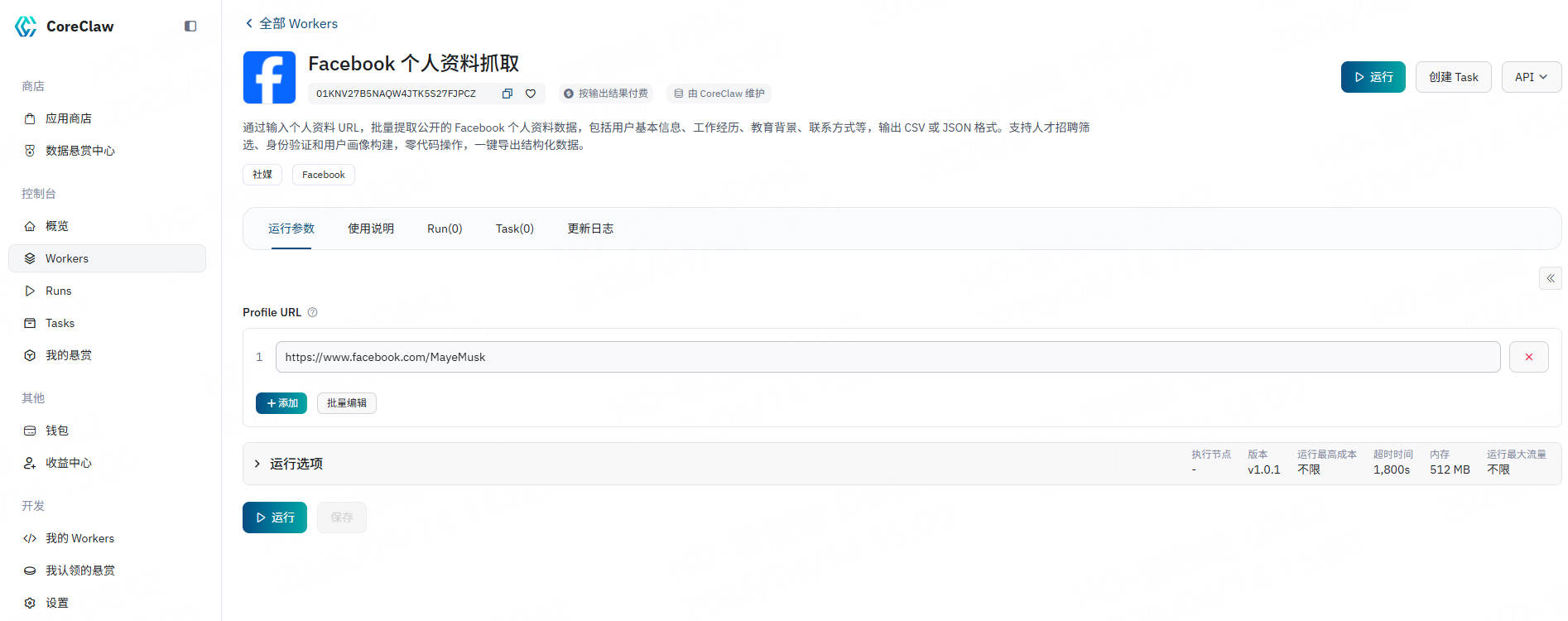1568x621 pixels.
Task: Expand the 运行选项 section
Action: click(257, 464)
